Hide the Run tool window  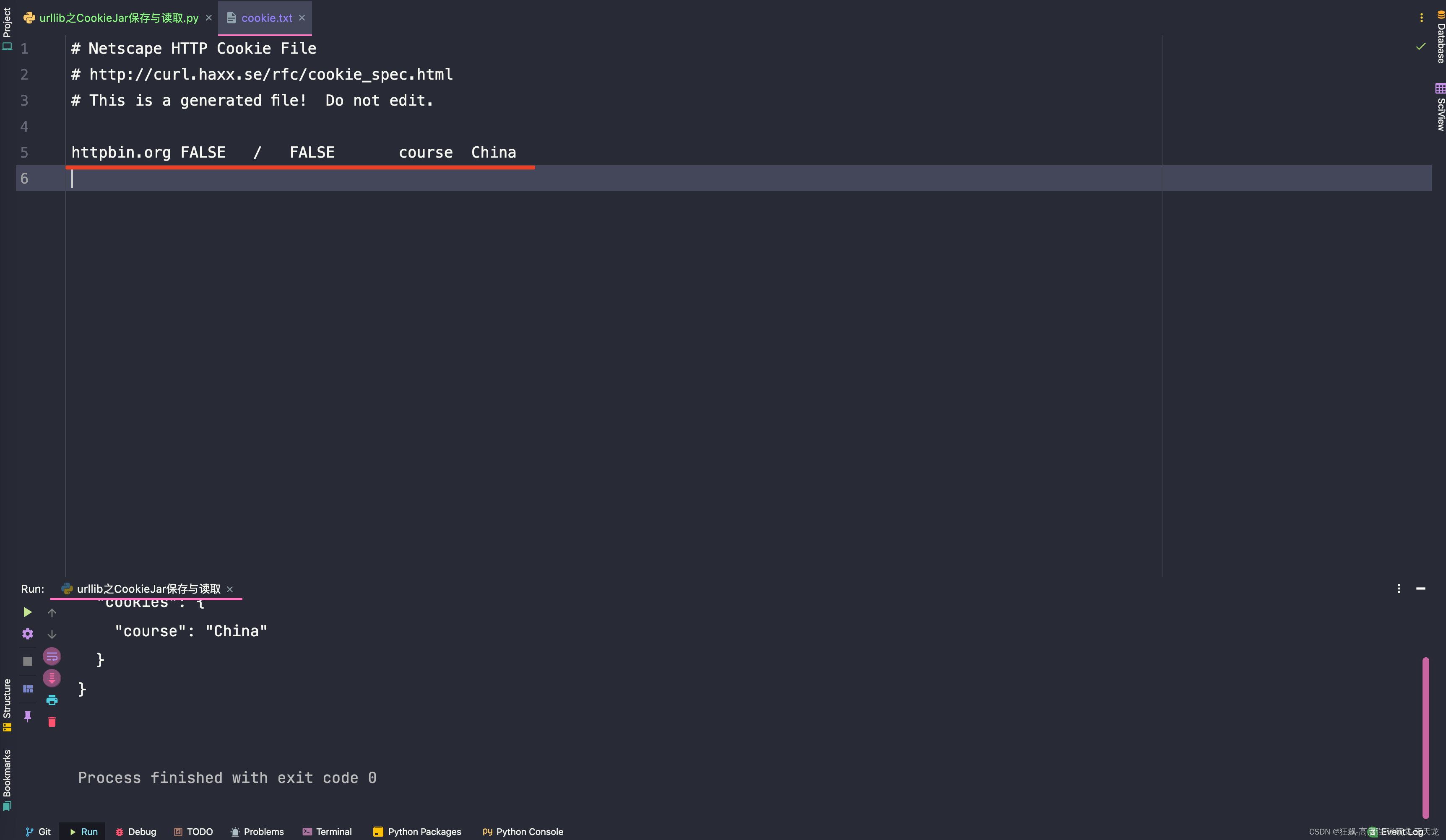pyautogui.click(x=1421, y=589)
